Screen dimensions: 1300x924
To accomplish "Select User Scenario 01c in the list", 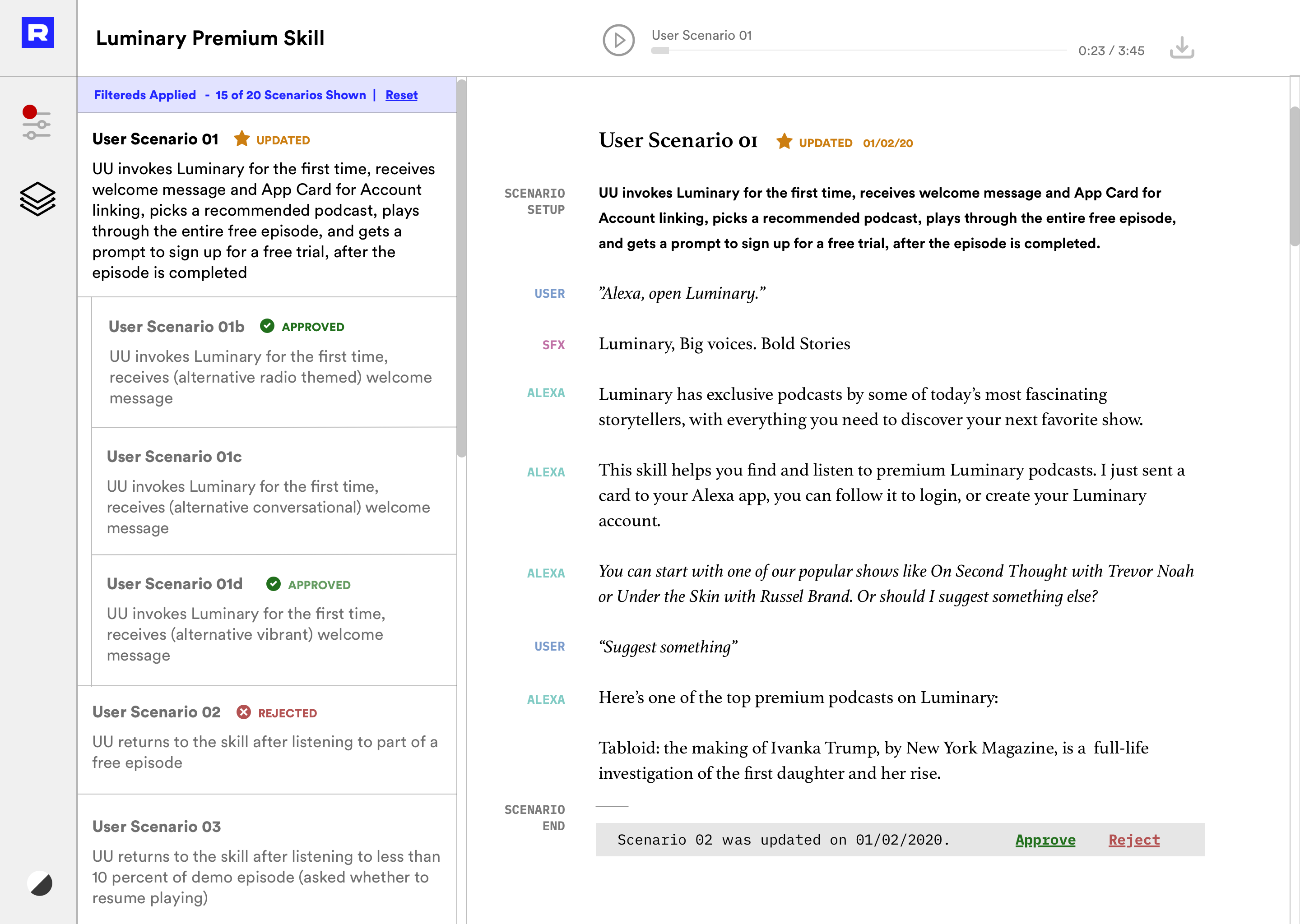I will pyautogui.click(x=274, y=491).
